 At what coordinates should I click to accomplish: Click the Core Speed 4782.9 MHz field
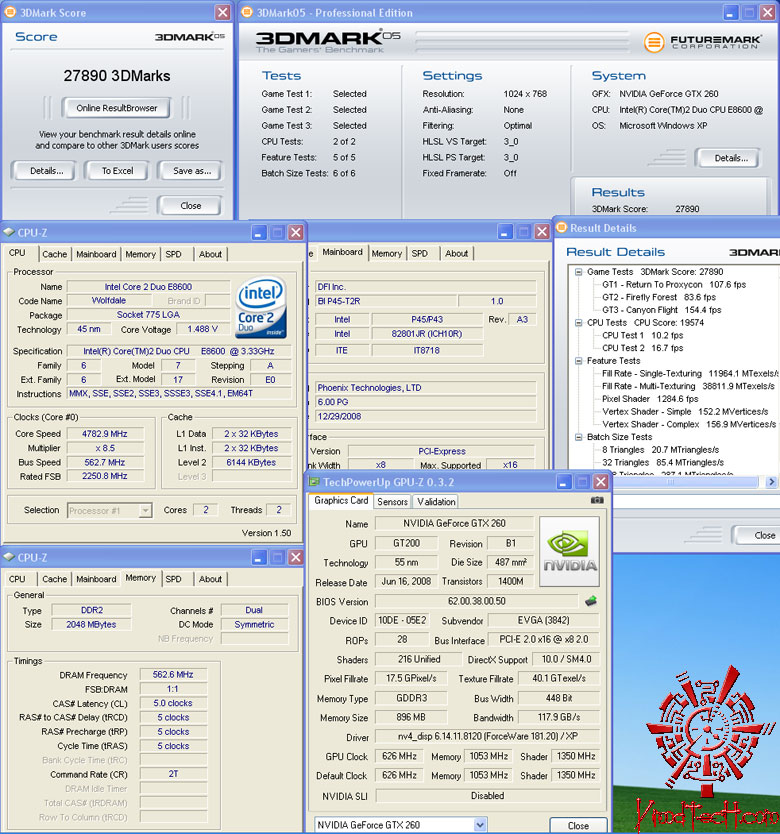(x=105, y=433)
